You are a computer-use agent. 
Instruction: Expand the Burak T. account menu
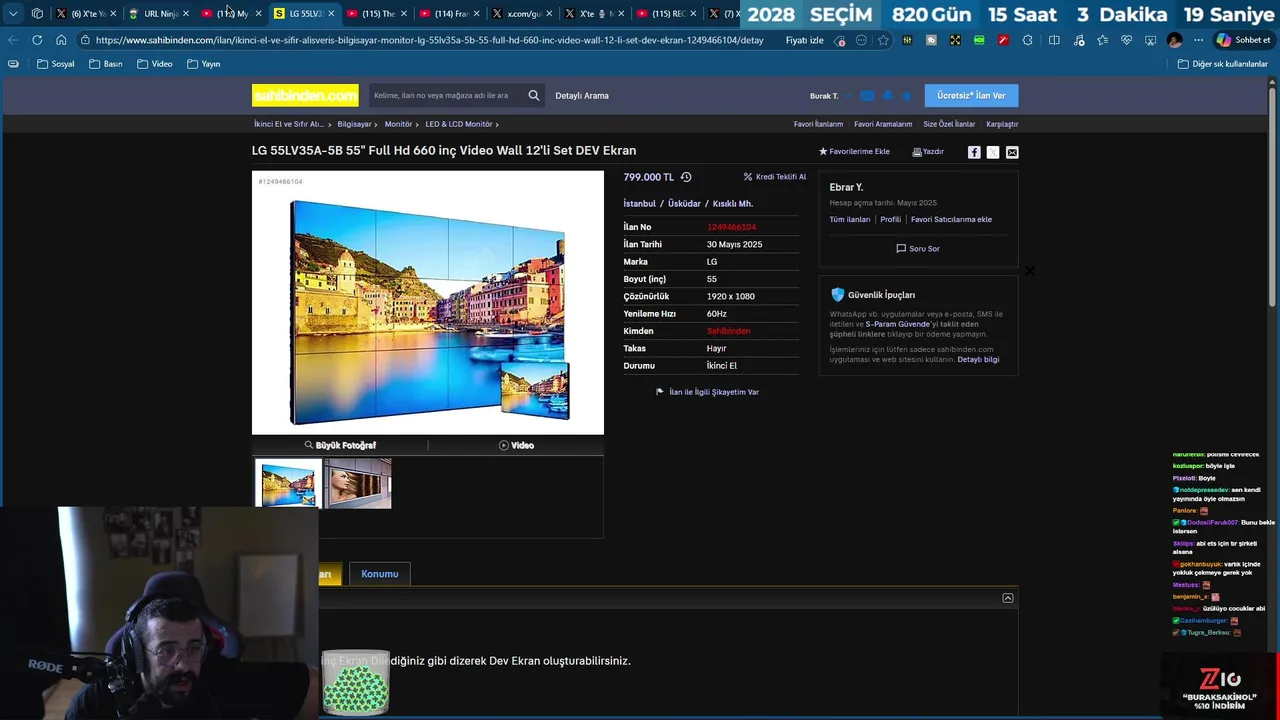pos(829,96)
